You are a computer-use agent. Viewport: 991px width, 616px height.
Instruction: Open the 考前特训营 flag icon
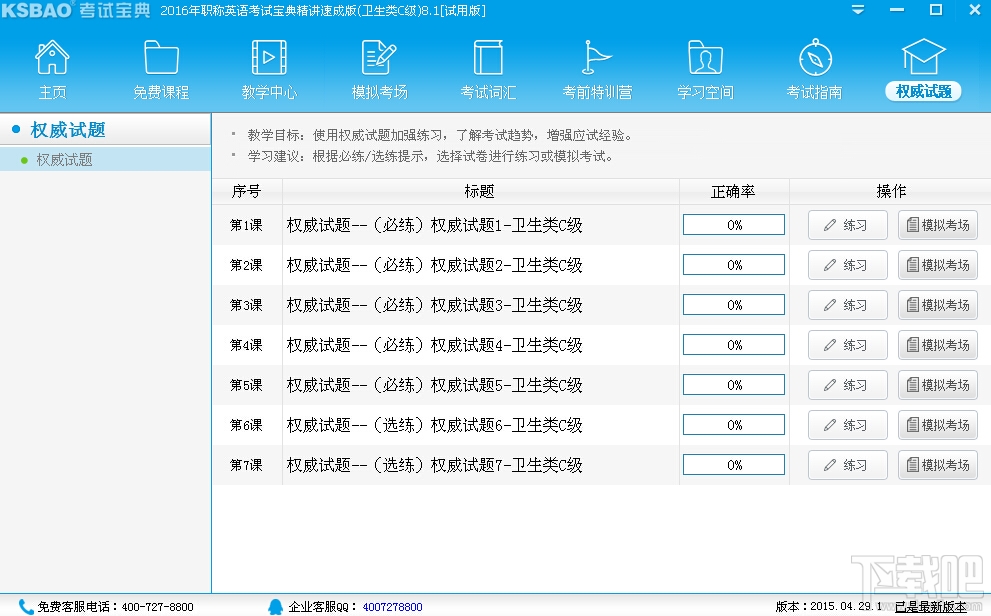[597, 57]
